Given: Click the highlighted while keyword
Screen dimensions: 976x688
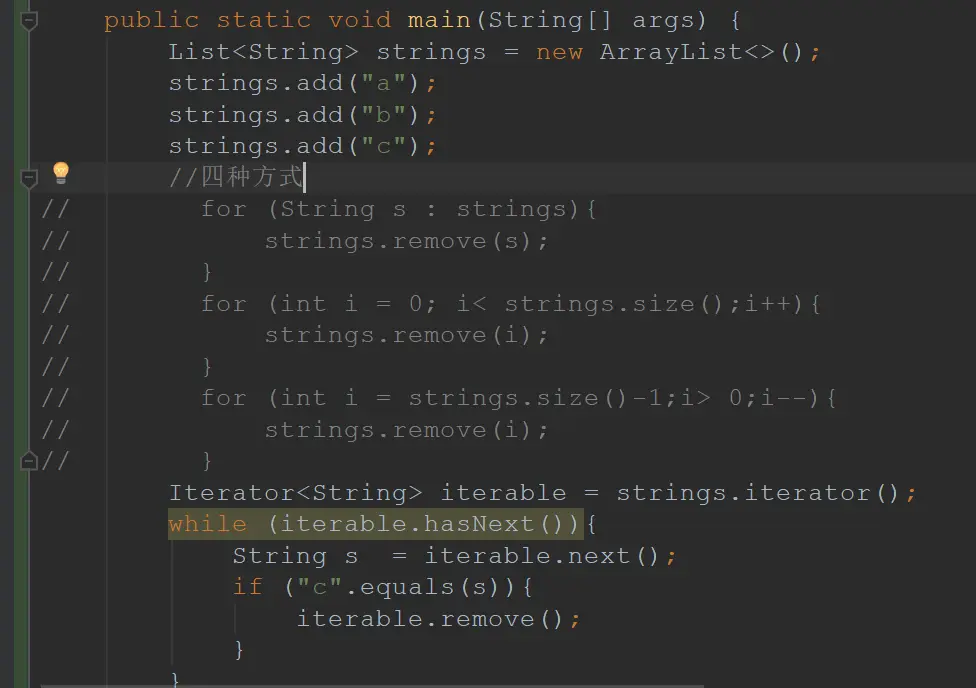Looking at the screenshot, I should point(207,524).
